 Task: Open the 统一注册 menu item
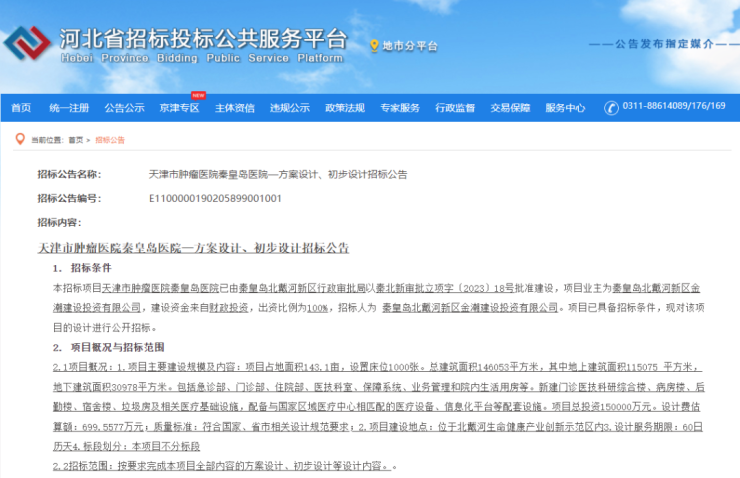pos(69,108)
